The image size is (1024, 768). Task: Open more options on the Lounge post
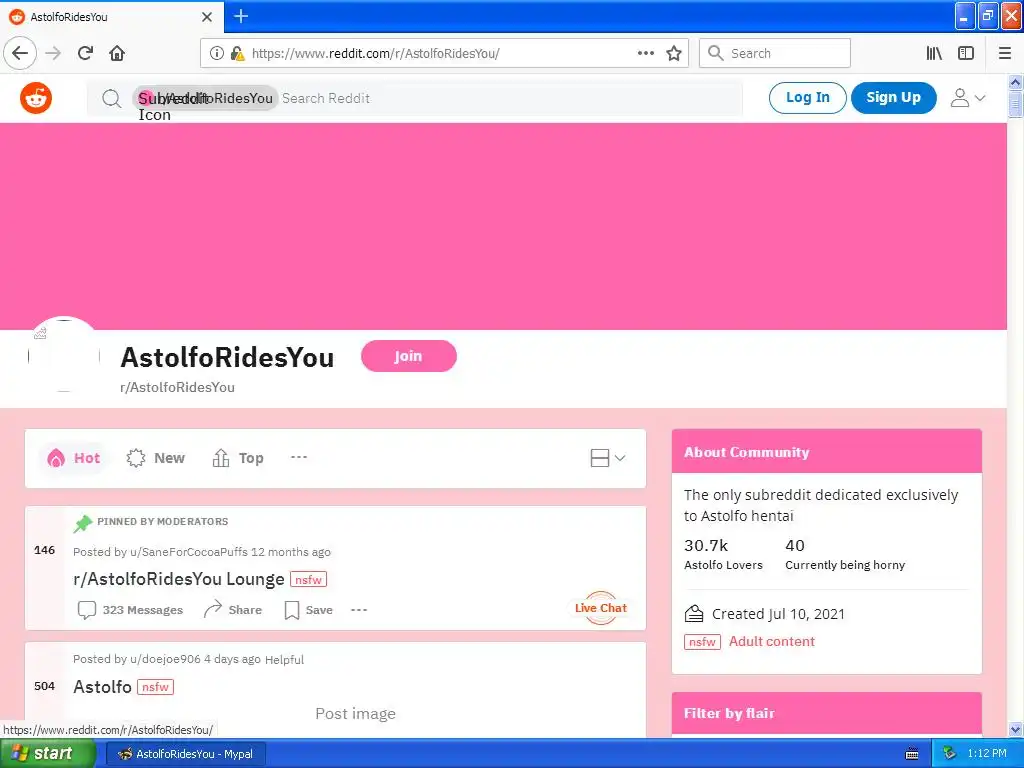coord(359,609)
